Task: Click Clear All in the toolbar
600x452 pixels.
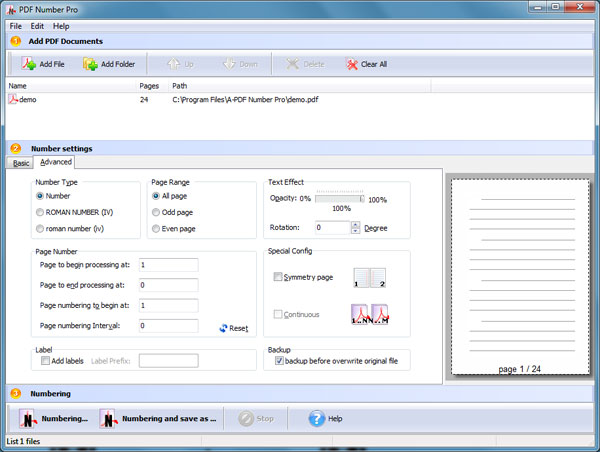Action: click(x=367, y=64)
